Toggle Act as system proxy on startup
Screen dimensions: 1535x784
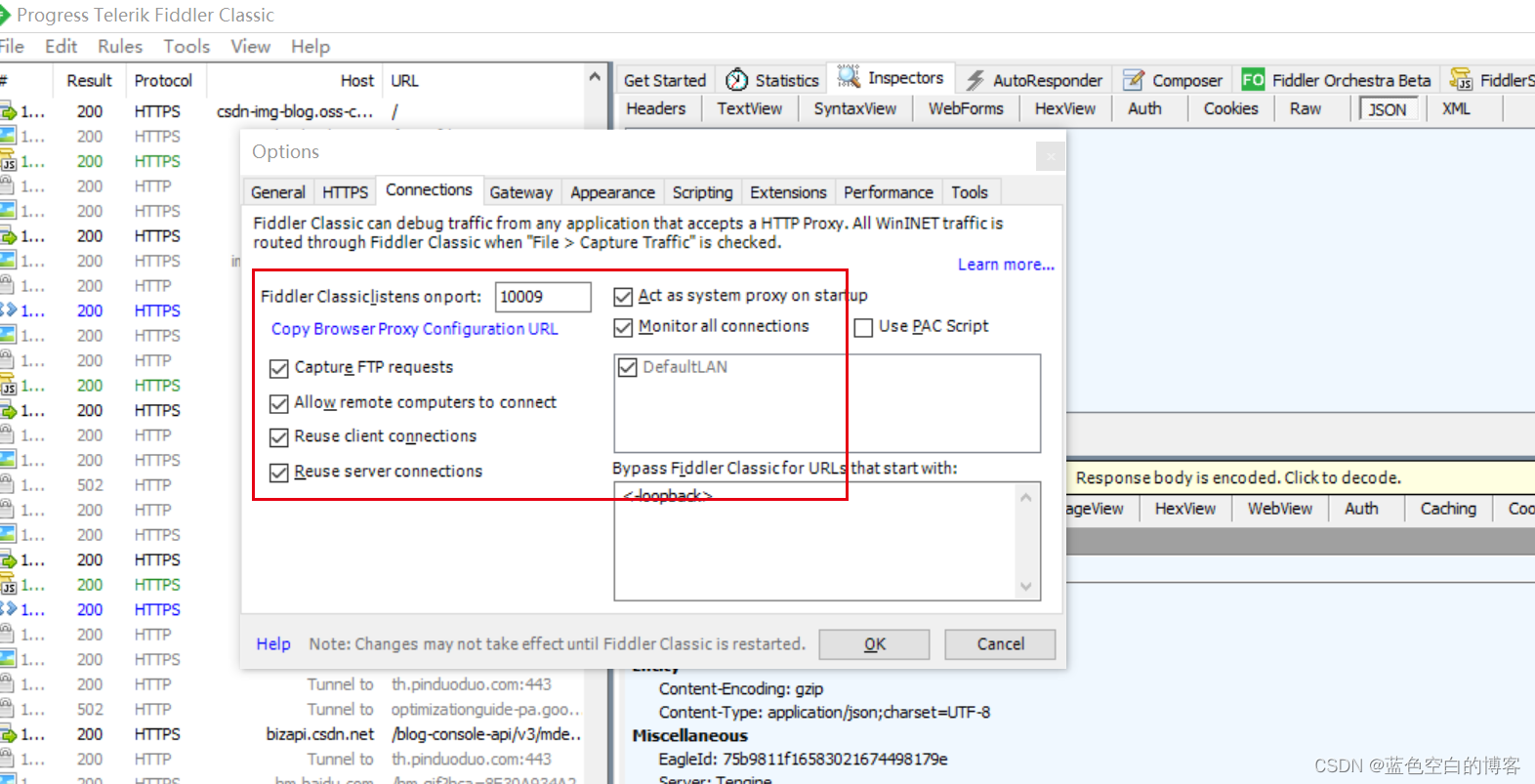tap(623, 296)
